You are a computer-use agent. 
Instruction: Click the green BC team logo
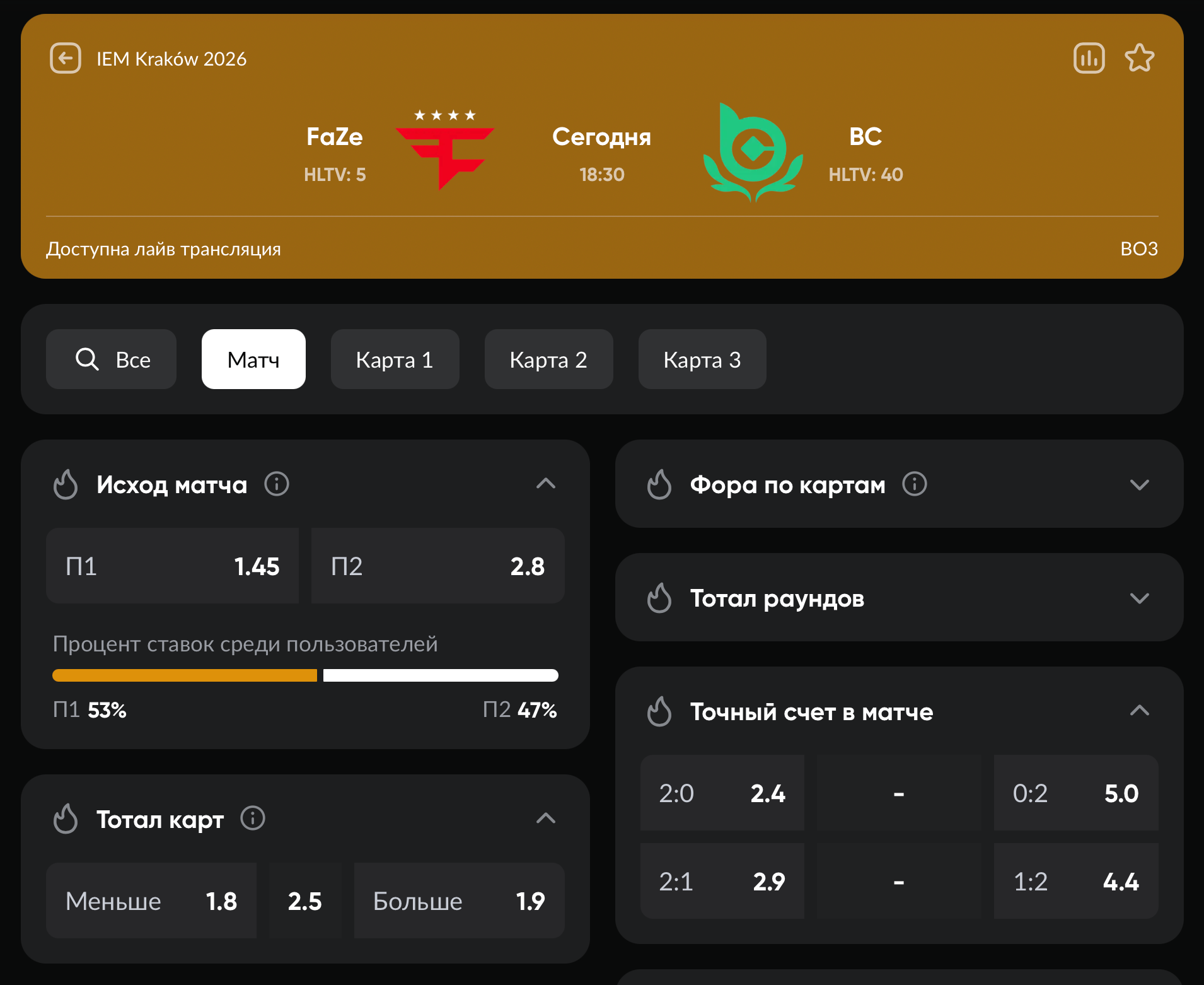point(753,153)
